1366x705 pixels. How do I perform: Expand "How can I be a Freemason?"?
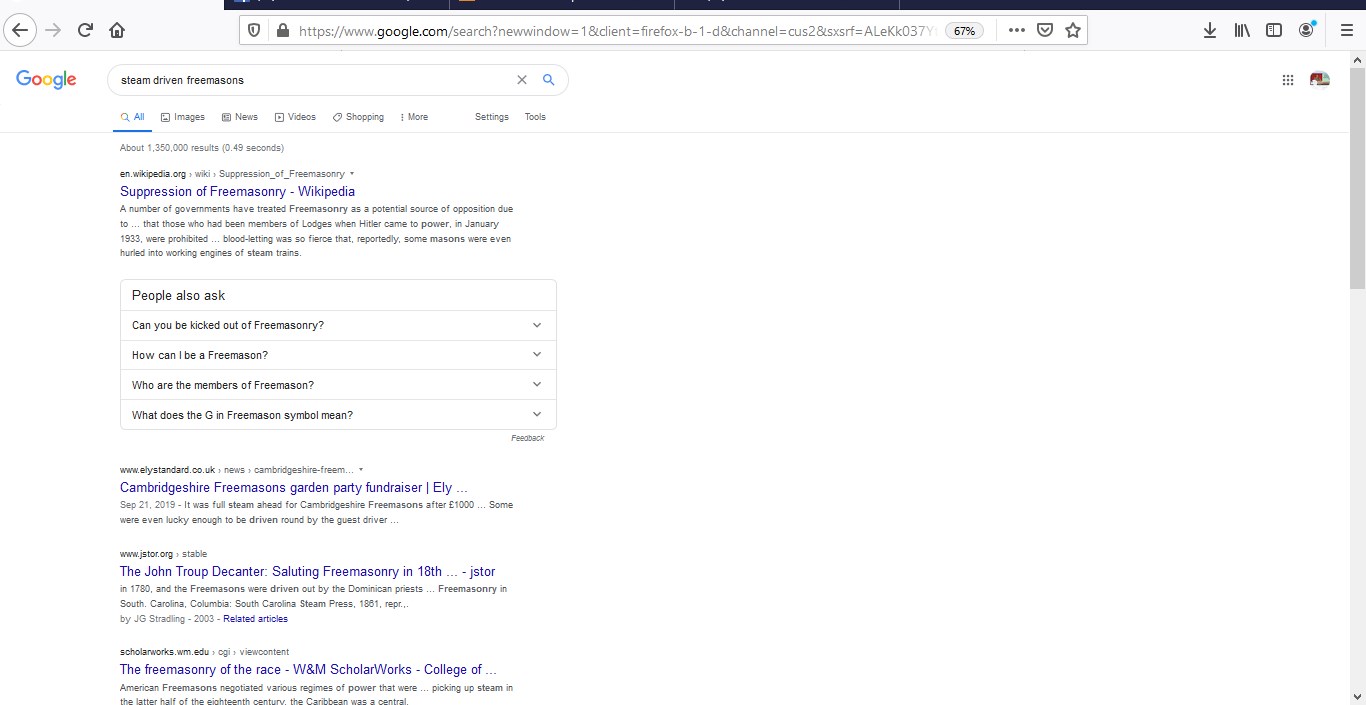[338, 355]
